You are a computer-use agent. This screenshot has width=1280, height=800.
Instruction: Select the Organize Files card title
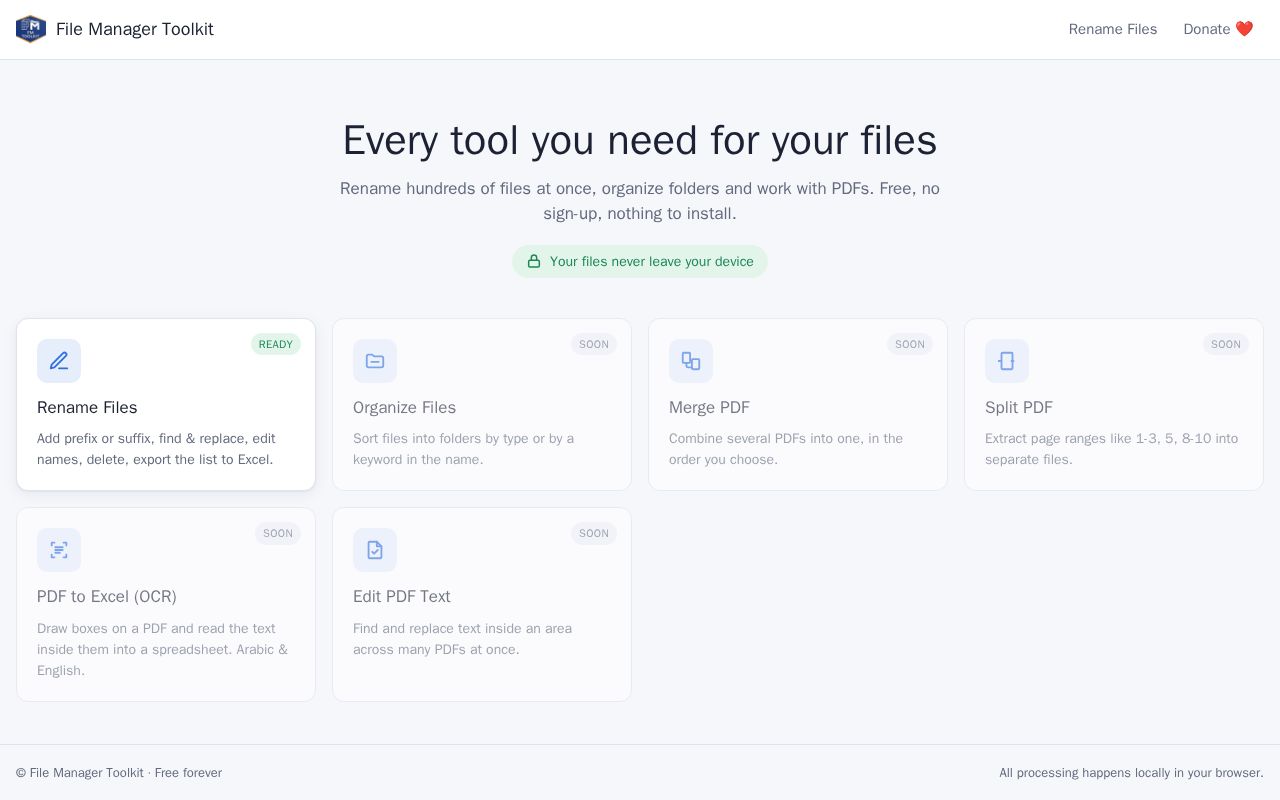click(x=404, y=407)
